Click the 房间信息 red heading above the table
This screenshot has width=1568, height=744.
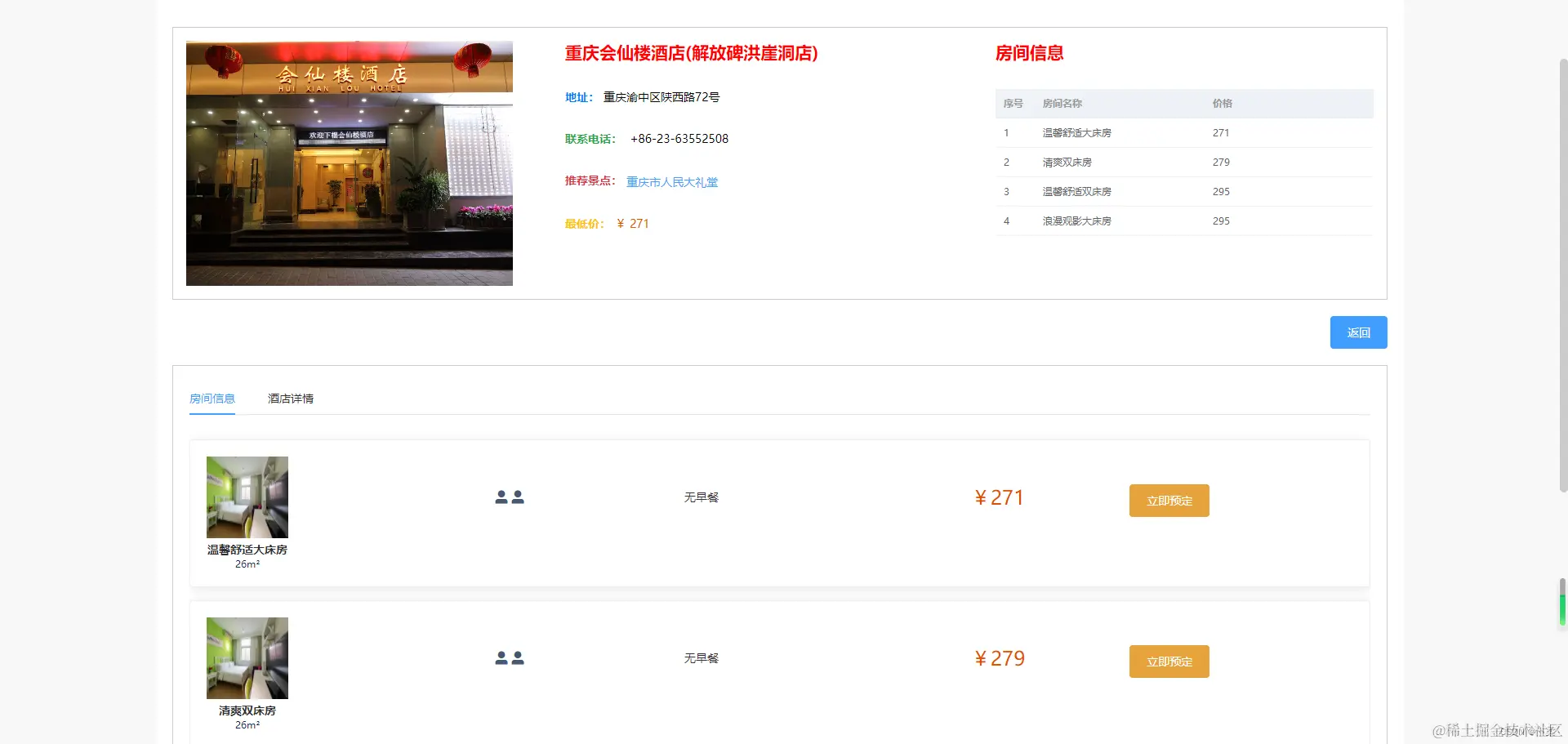pos(1029,53)
